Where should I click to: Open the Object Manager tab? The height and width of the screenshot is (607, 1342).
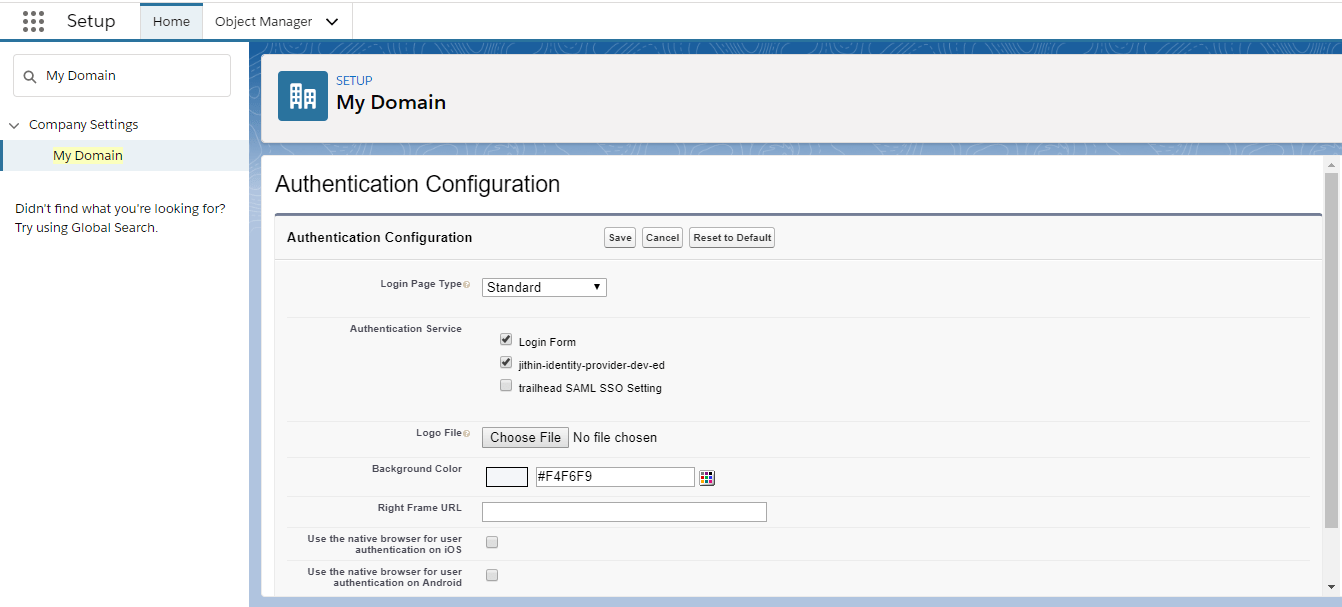264,21
